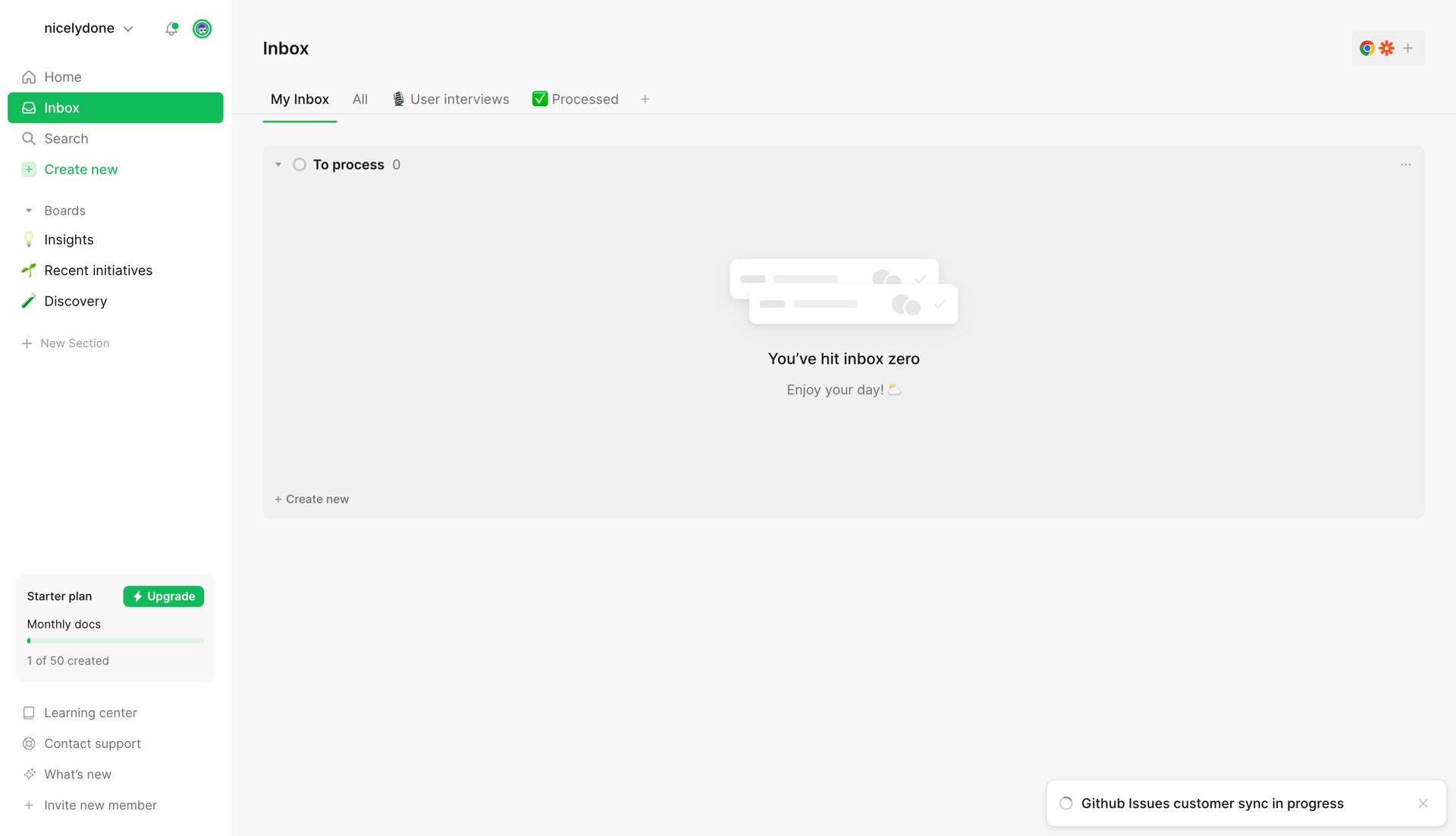1456x836 pixels.
Task: Switch to the All tab
Action: tap(359, 99)
